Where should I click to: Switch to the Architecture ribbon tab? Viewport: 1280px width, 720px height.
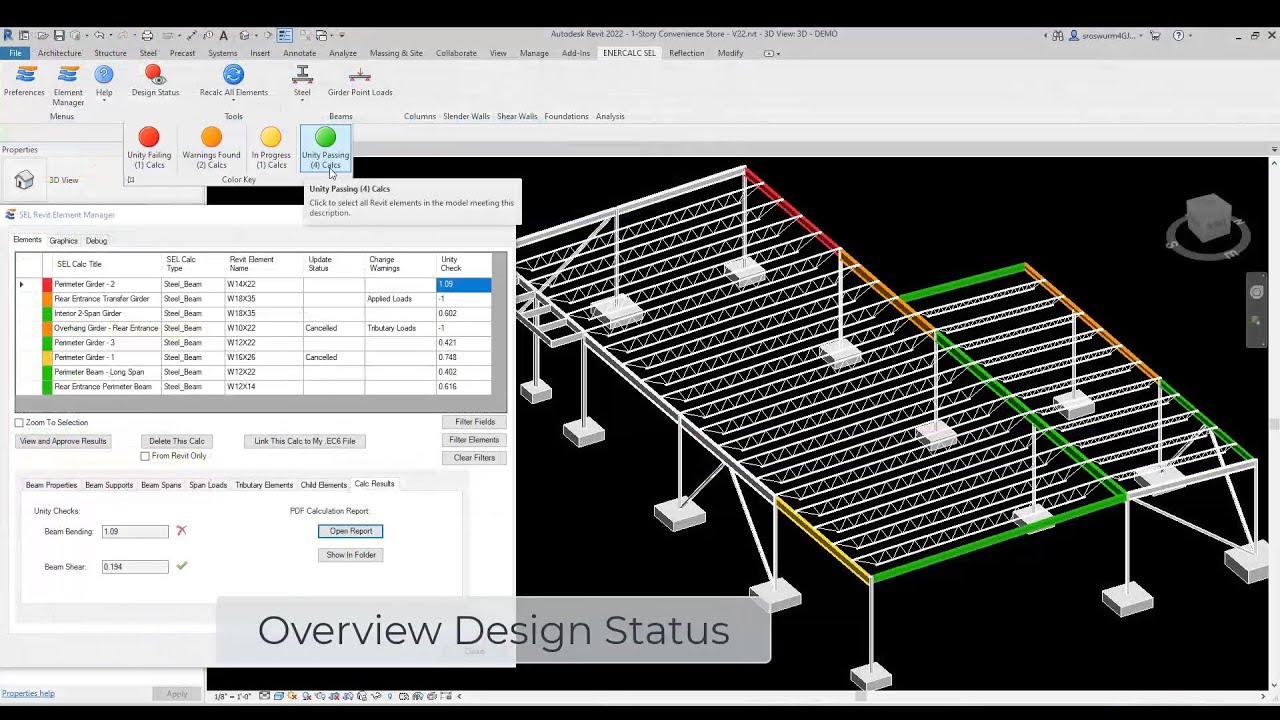60,53
